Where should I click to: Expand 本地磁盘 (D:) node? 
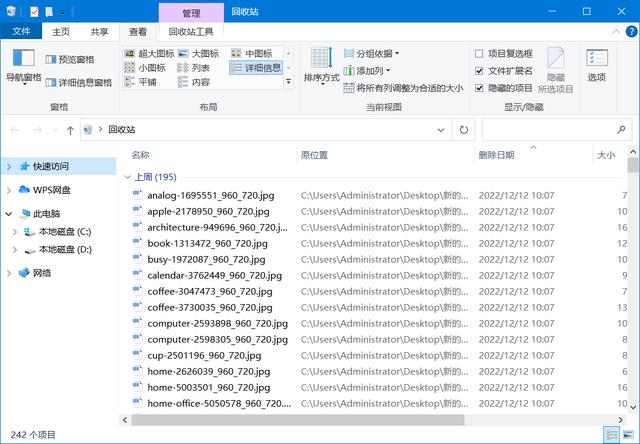pyautogui.click(x=15, y=250)
